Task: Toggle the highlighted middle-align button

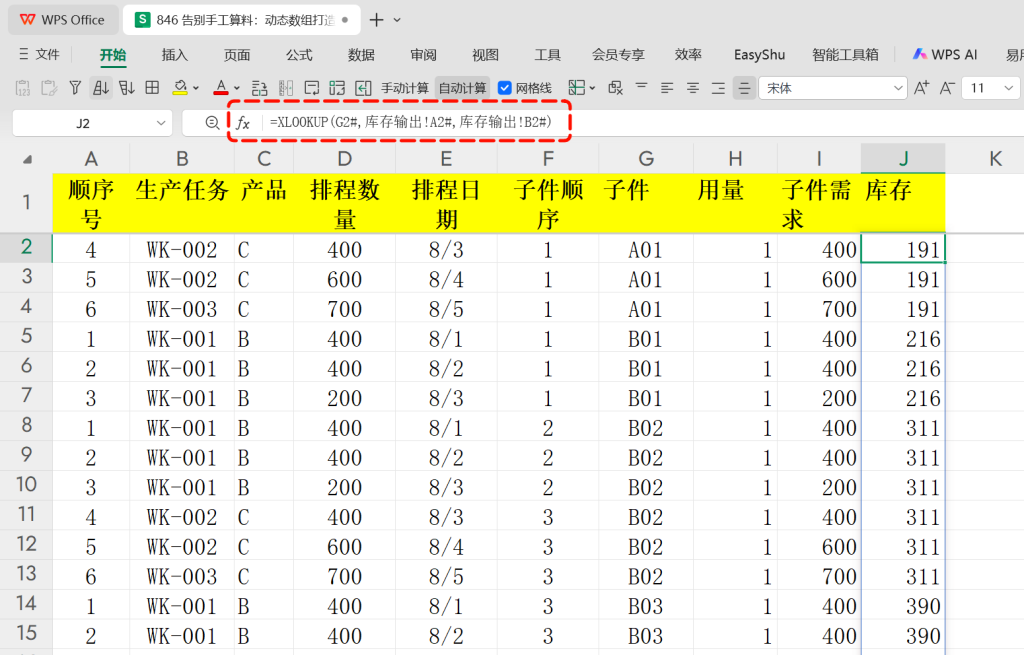Action: tap(744, 88)
